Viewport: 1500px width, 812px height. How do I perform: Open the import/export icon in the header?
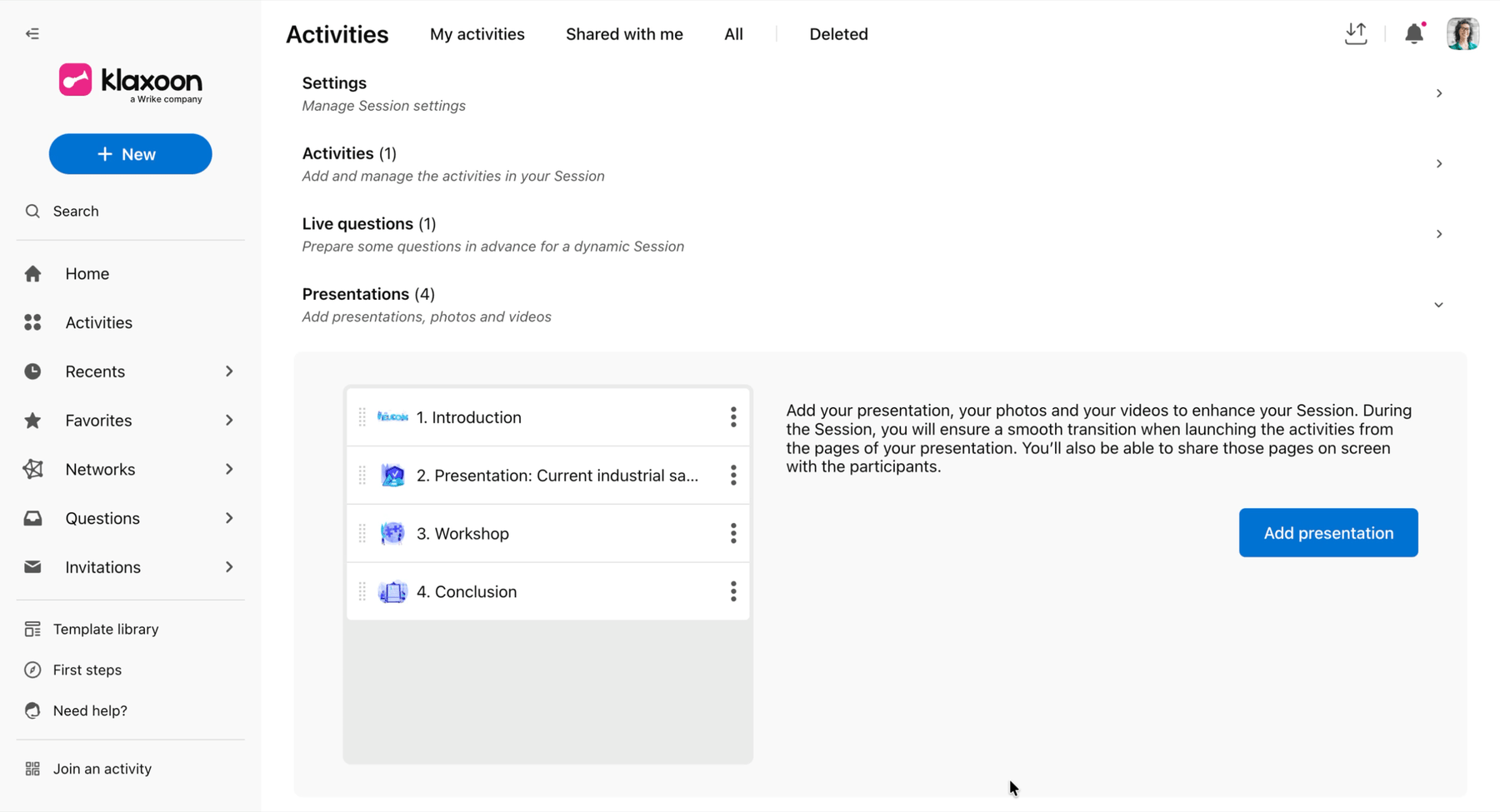pos(1356,34)
